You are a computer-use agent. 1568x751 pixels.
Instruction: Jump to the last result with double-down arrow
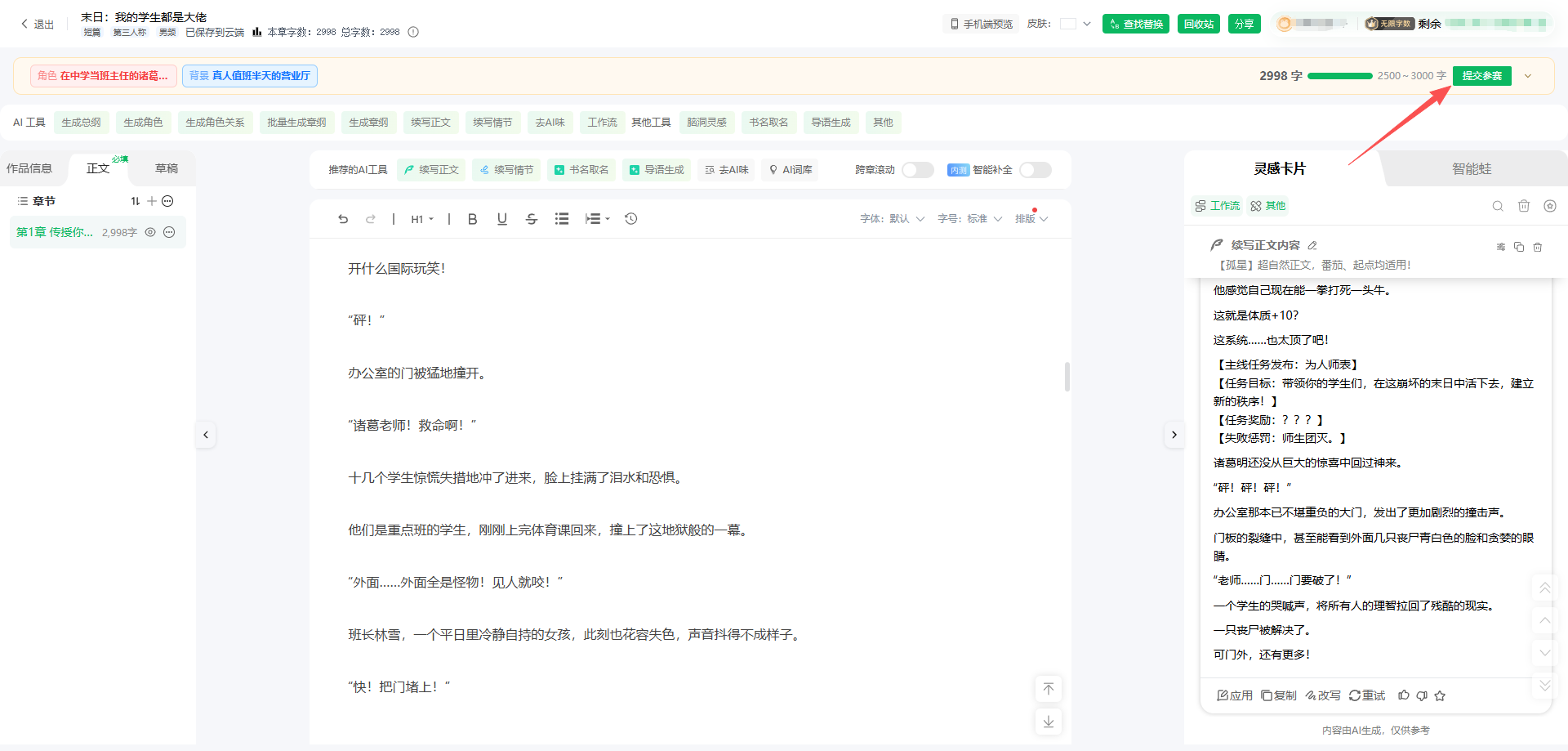1544,686
